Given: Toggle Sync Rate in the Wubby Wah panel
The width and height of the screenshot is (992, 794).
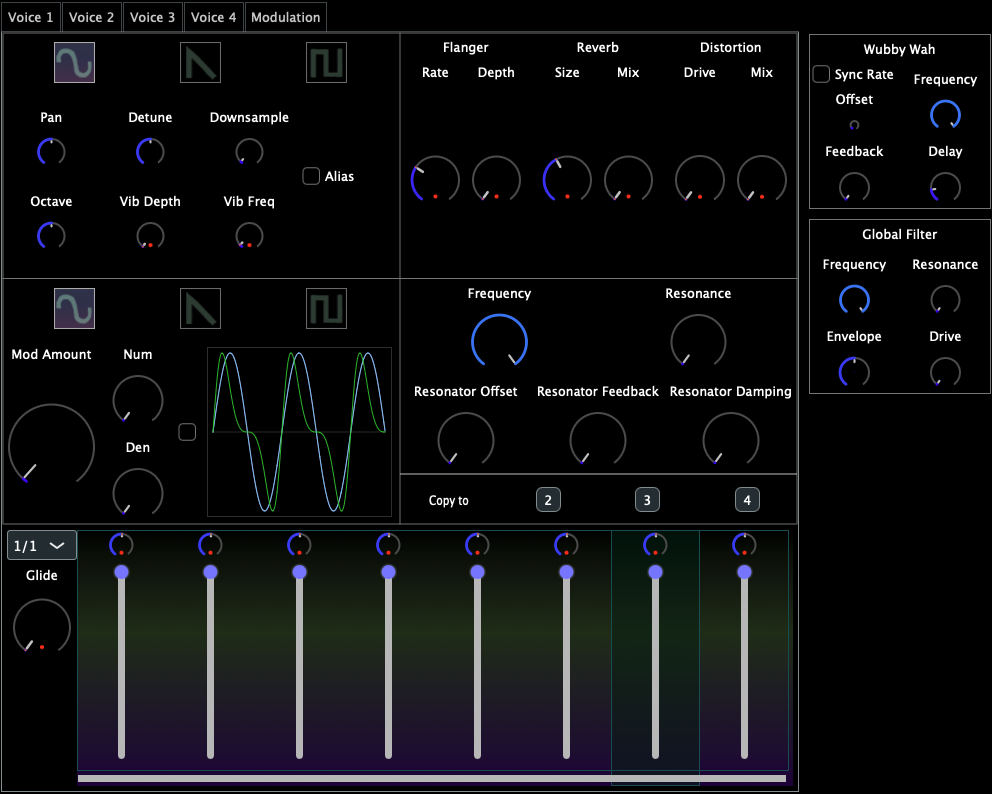Looking at the screenshot, I should click(x=821, y=73).
